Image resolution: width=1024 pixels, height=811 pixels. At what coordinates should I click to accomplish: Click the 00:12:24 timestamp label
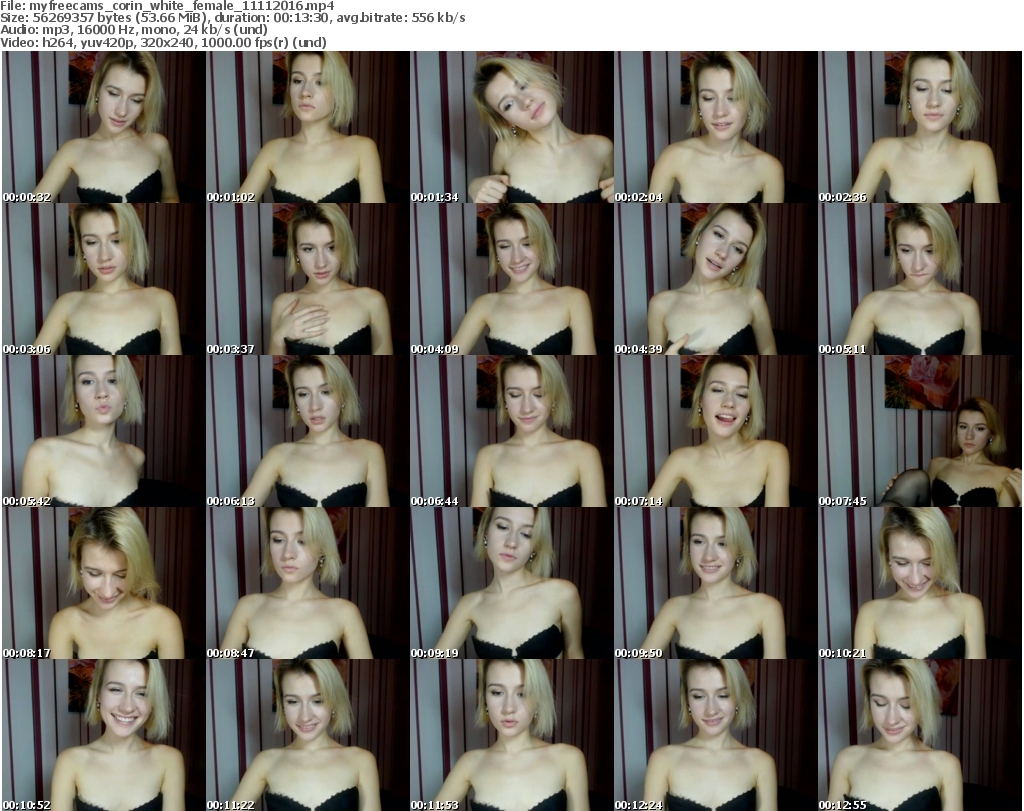pyautogui.click(x=638, y=805)
